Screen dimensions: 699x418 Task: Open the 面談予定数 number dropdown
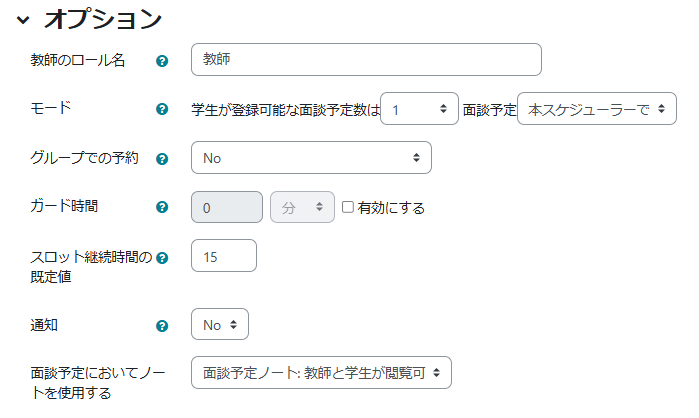coord(419,109)
